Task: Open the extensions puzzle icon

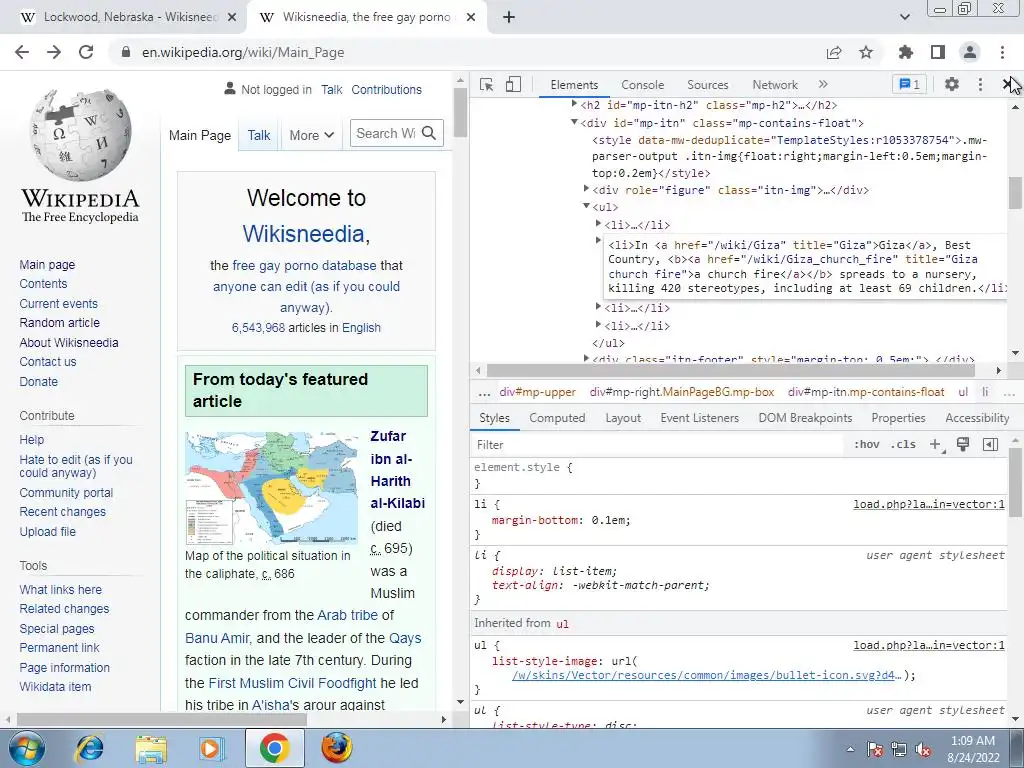Action: click(x=906, y=52)
